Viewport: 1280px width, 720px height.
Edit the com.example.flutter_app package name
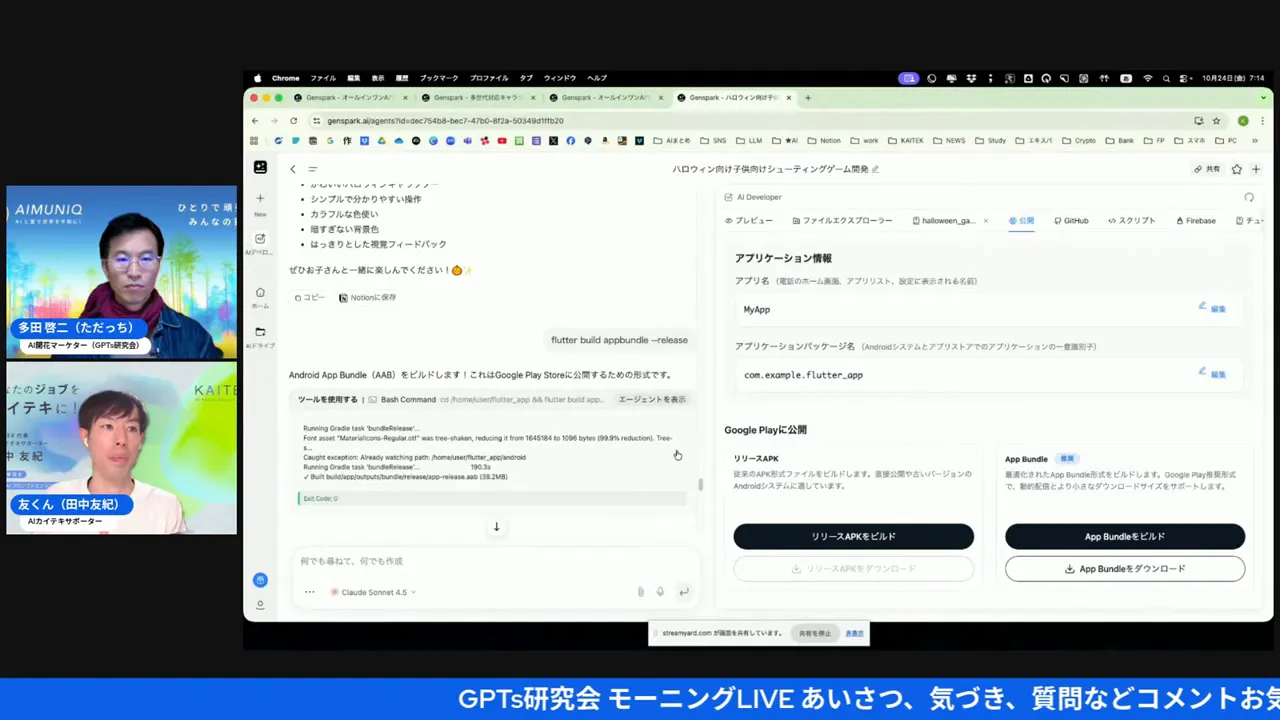click(1213, 373)
